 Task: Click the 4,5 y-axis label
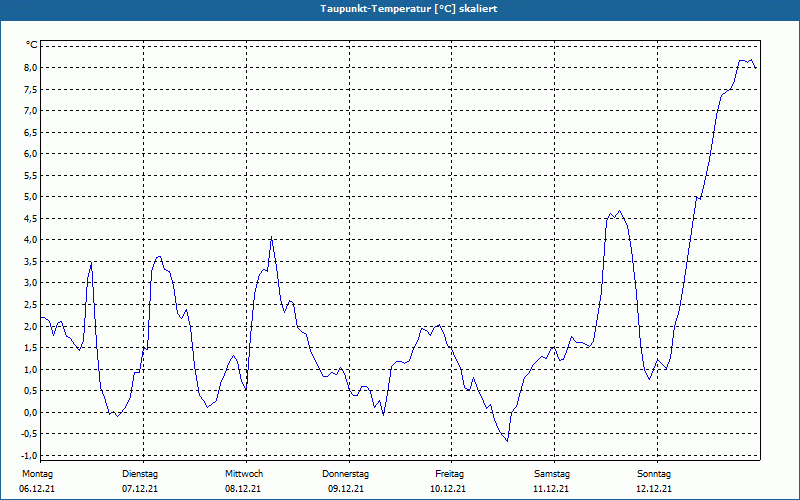click(x=31, y=218)
